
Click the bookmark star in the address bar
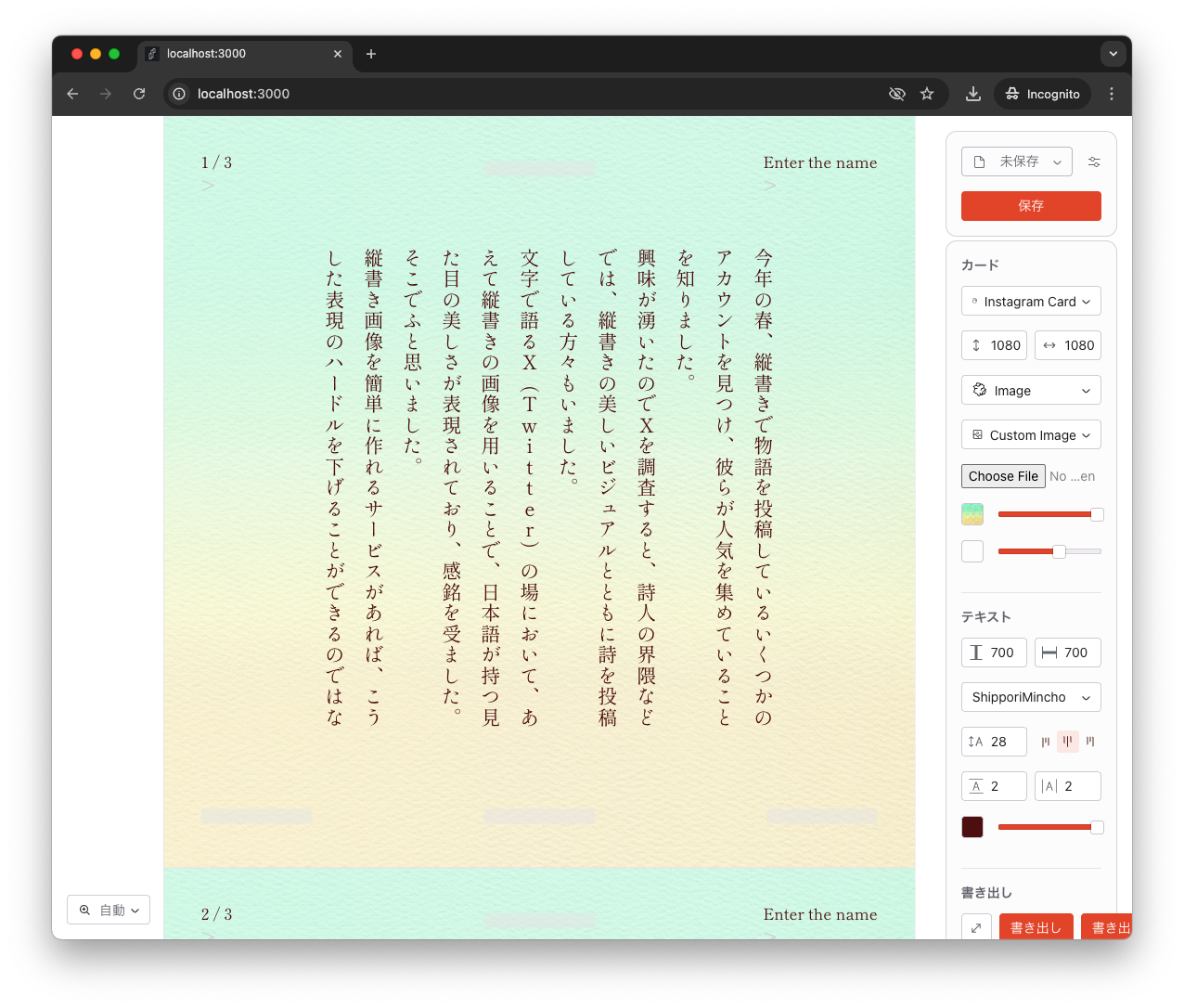(x=927, y=94)
